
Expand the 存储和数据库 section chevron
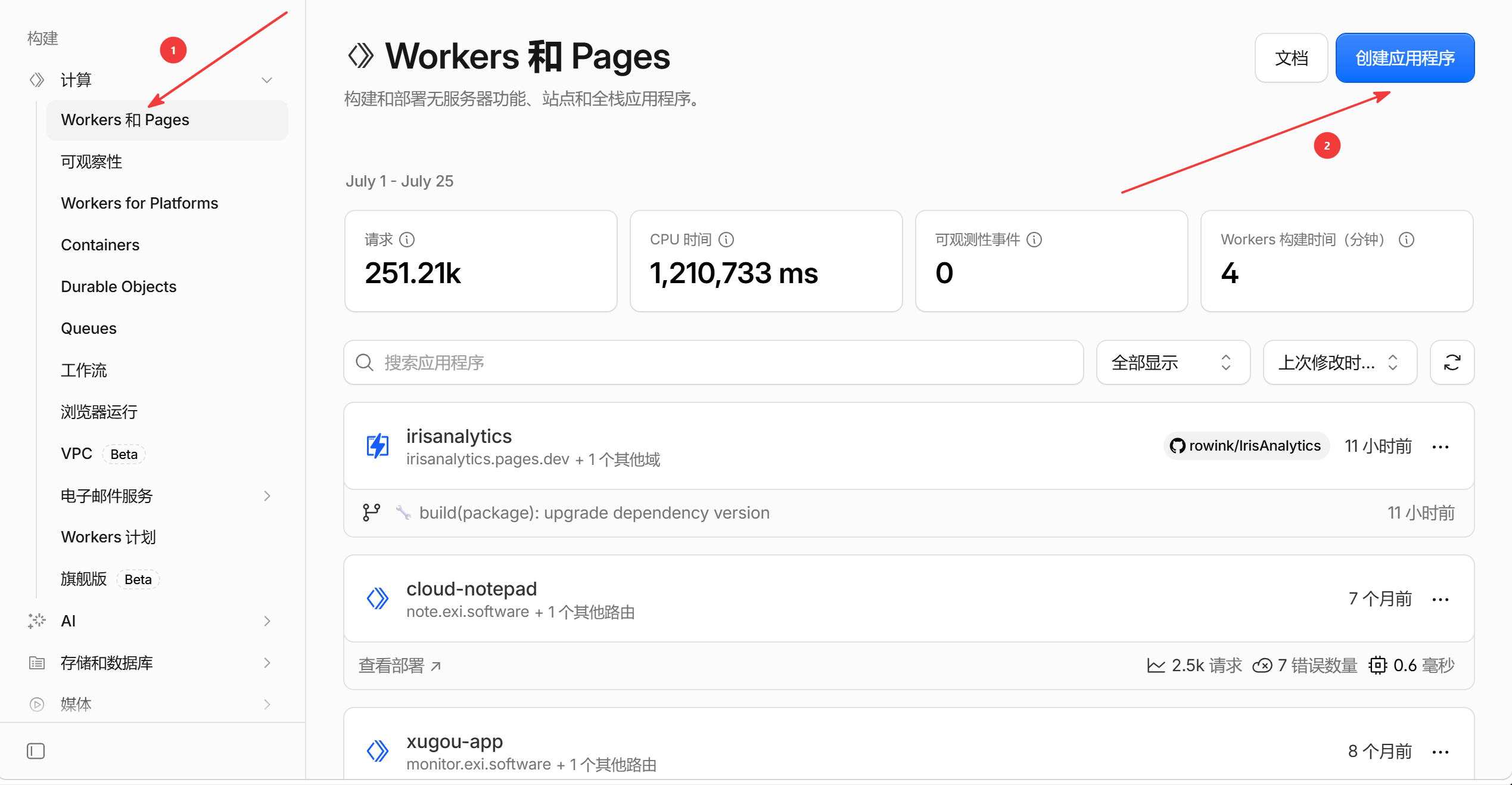(x=267, y=663)
